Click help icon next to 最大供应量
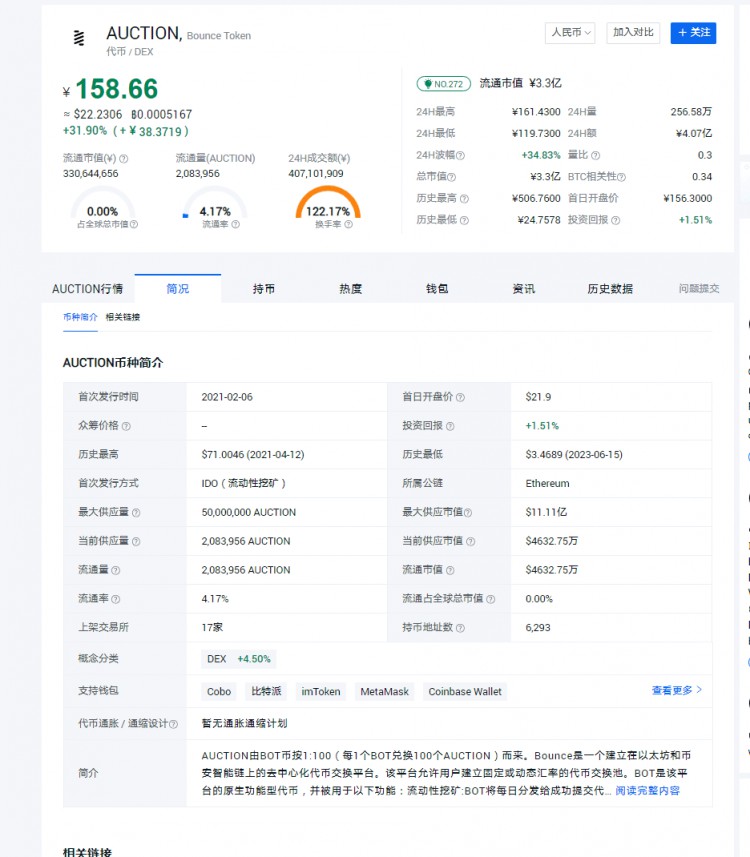This screenshot has width=750, height=857. pyautogui.click(x=136, y=513)
